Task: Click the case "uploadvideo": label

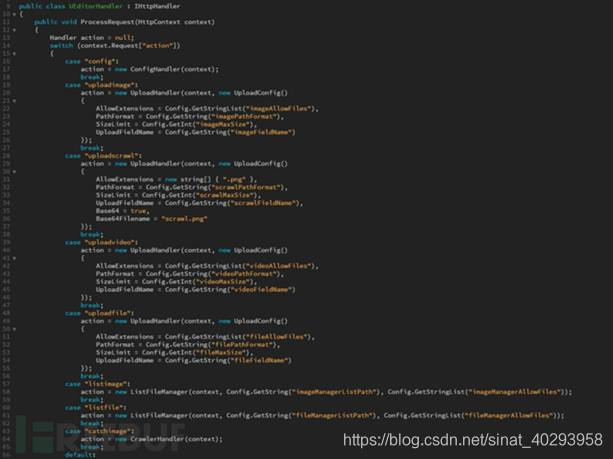Action: (102, 242)
